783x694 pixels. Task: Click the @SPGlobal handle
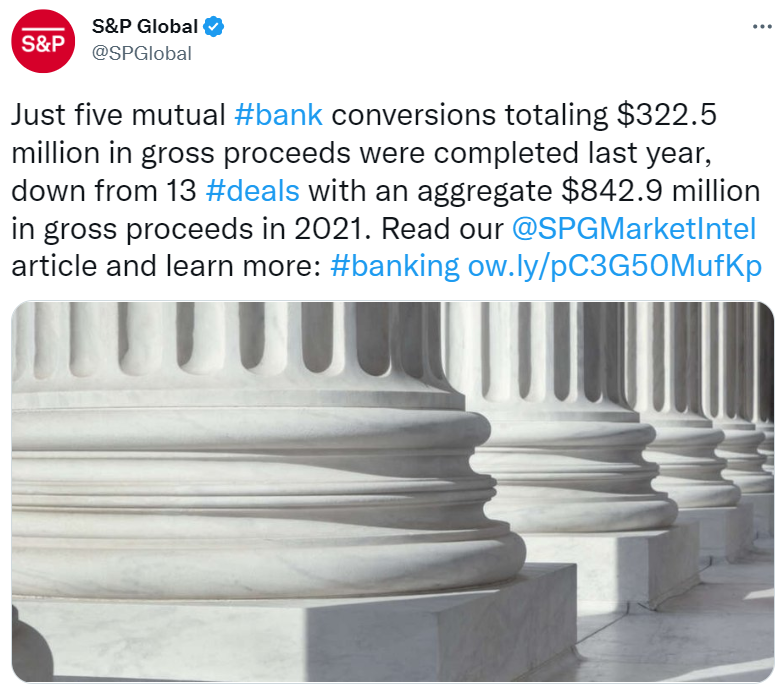coord(141,53)
